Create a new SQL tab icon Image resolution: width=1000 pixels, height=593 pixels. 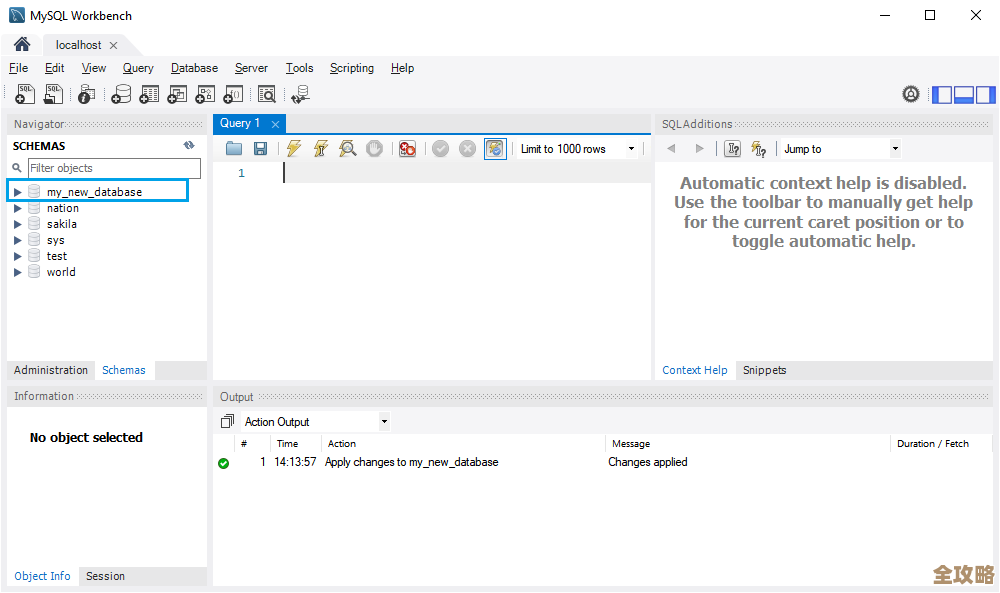coord(25,94)
